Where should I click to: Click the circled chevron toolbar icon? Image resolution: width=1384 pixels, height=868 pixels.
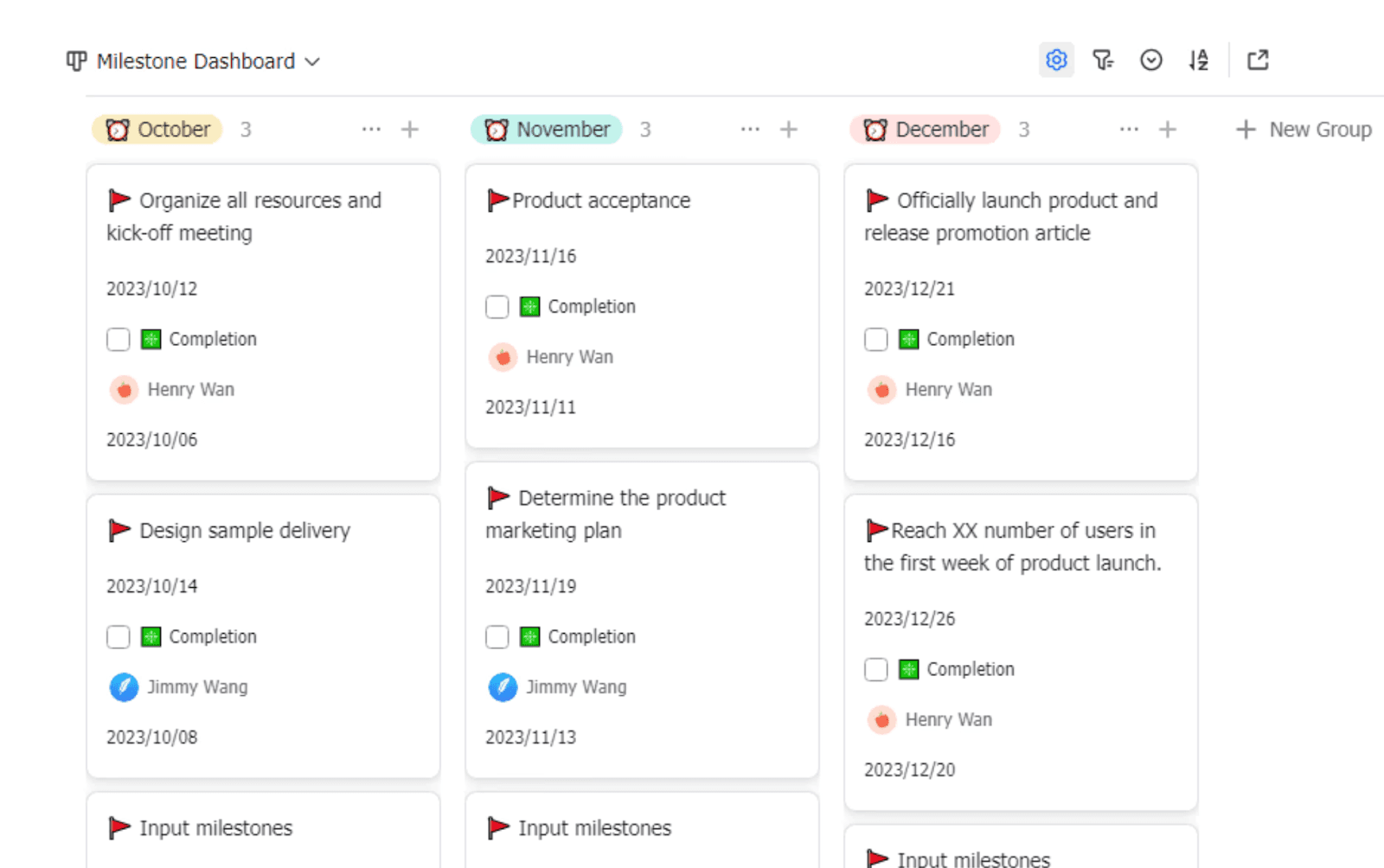(x=1150, y=60)
